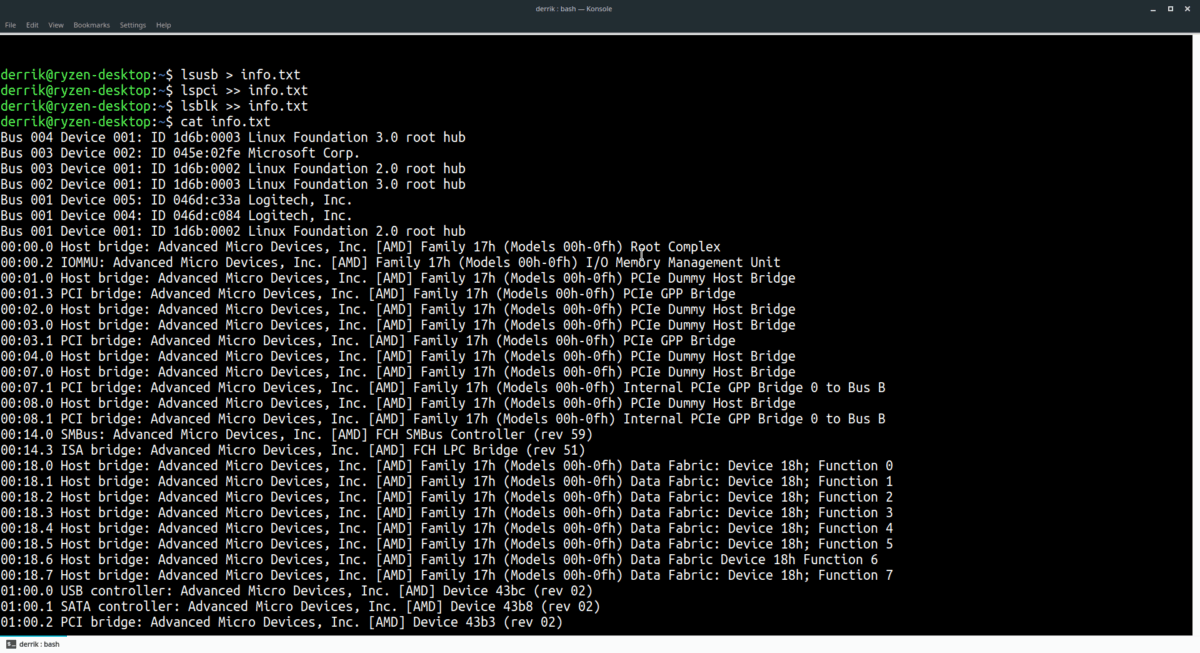Image resolution: width=1200 pixels, height=653 pixels.
Task: Open the Edit menu
Action: click(x=33, y=24)
